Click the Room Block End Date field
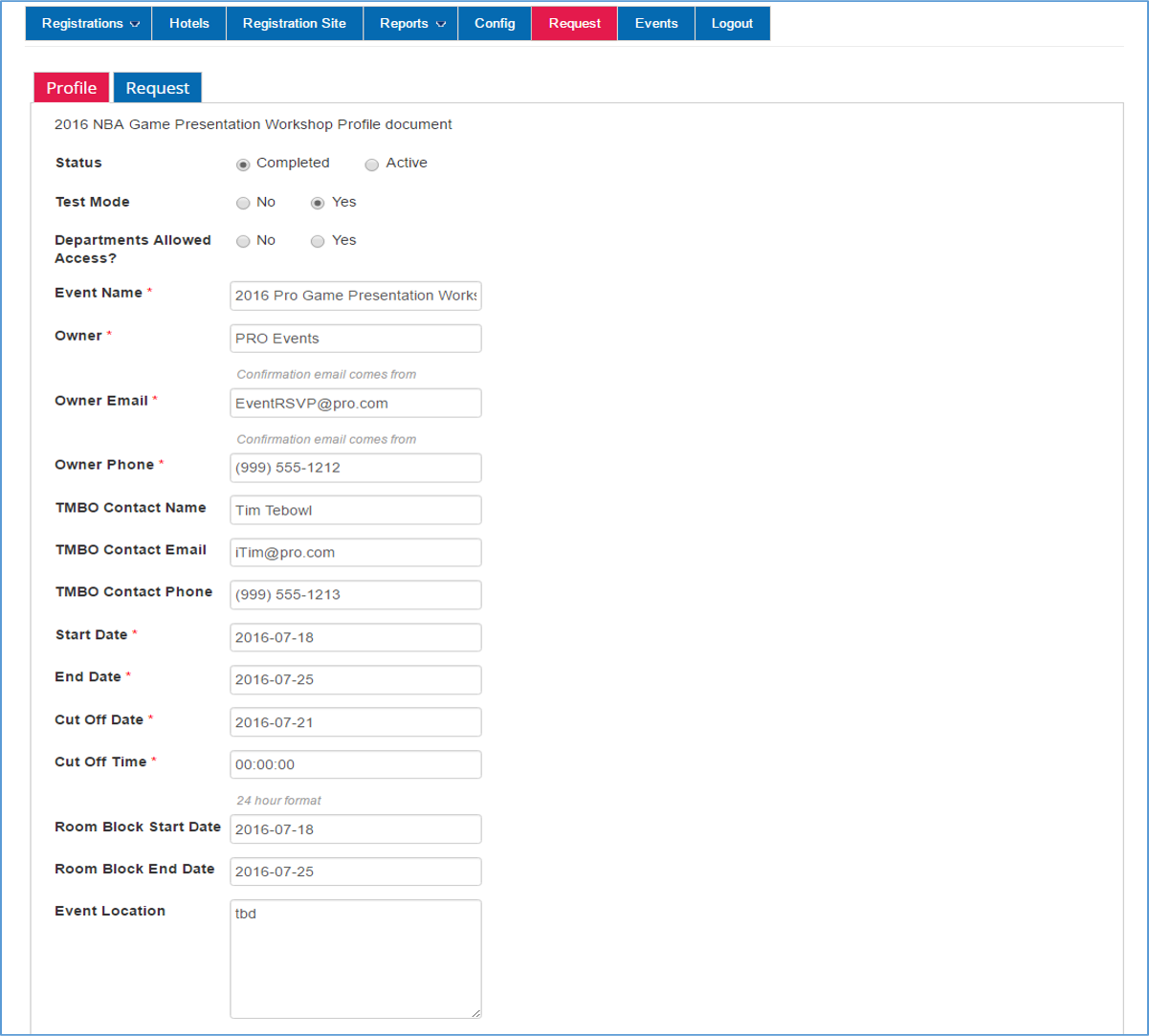Viewport: 1149px width, 1036px height. click(x=356, y=871)
